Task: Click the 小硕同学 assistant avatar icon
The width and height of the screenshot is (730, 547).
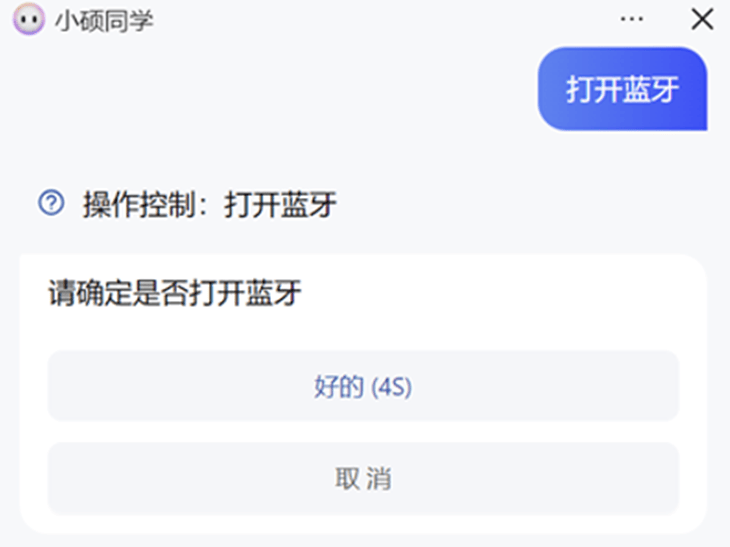Action: [29, 19]
